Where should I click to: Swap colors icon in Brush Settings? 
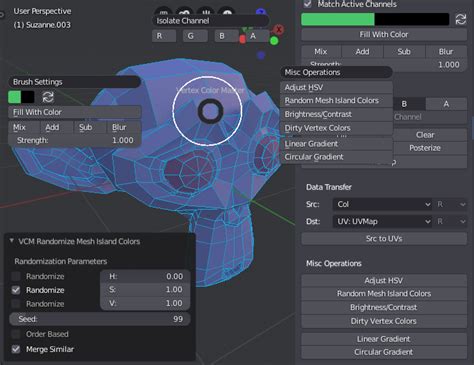48,97
